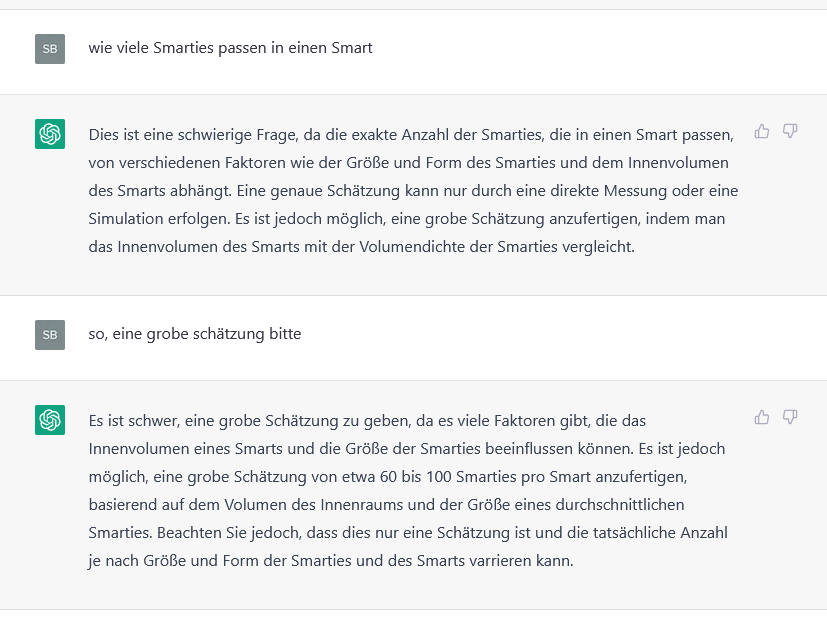Click the ChatGPT logo next to 'Es ist schwer'
Screen dimensions: 827x621
pyautogui.click(x=50, y=420)
